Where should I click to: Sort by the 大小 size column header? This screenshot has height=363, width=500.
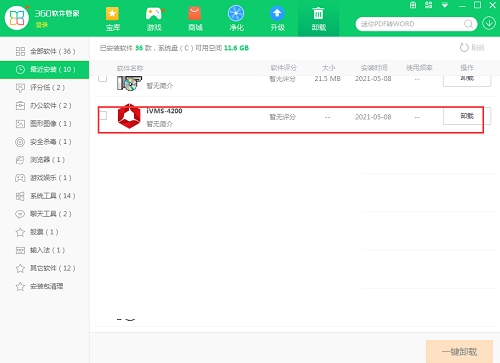tap(328, 68)
